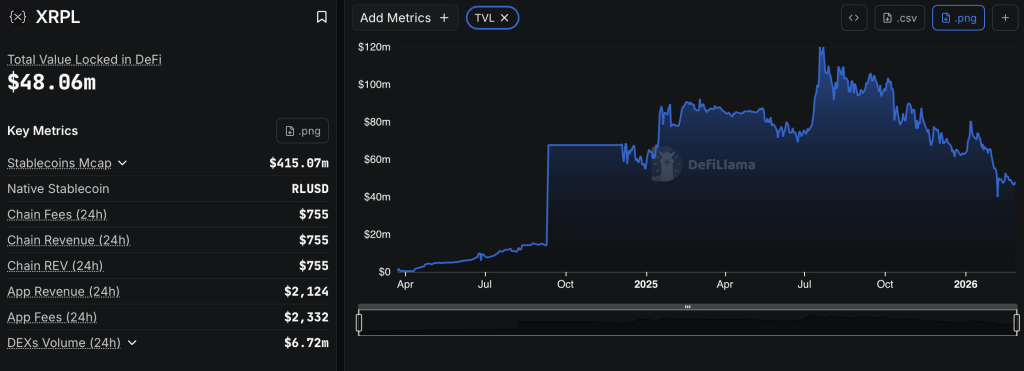Screen dimensions: 1024x371
Task: Click the range slider mini chart area
Action: pos(687,324)
